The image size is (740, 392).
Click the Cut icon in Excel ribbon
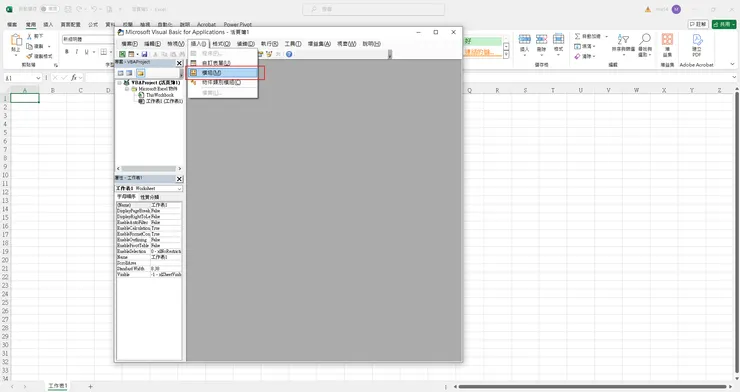click(x=29, y=36)
